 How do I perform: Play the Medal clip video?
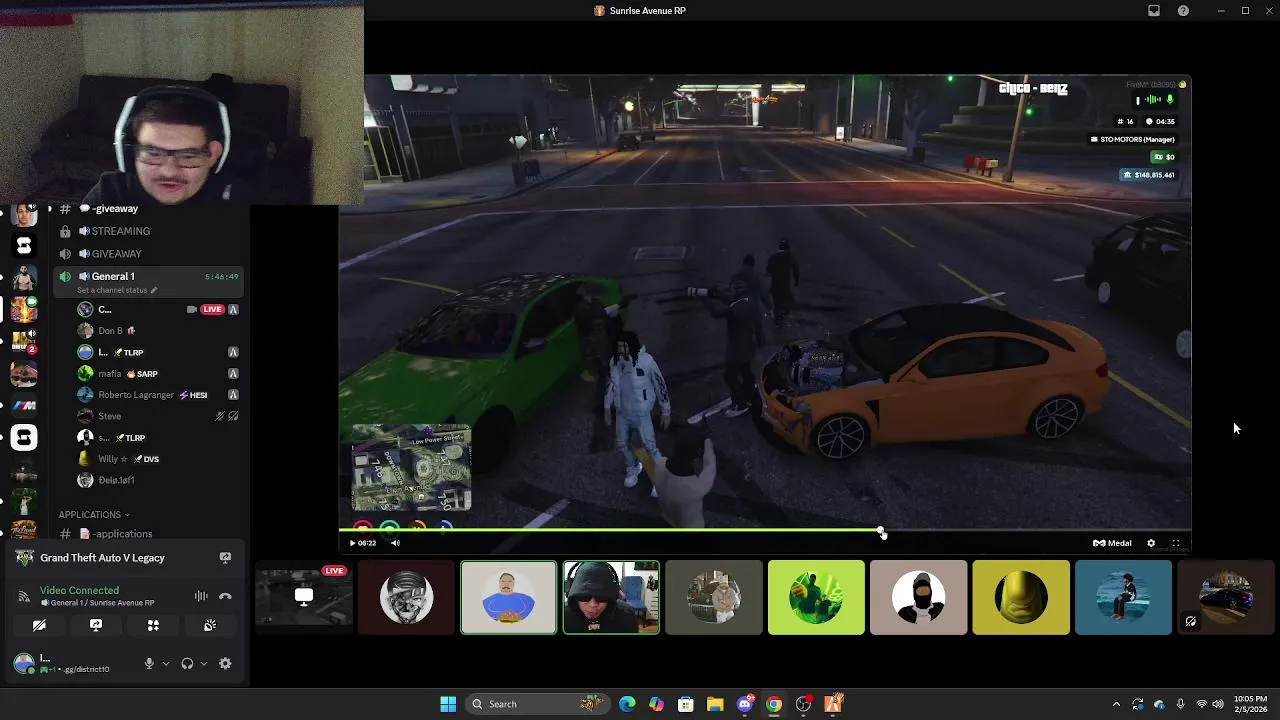point(352,543)
